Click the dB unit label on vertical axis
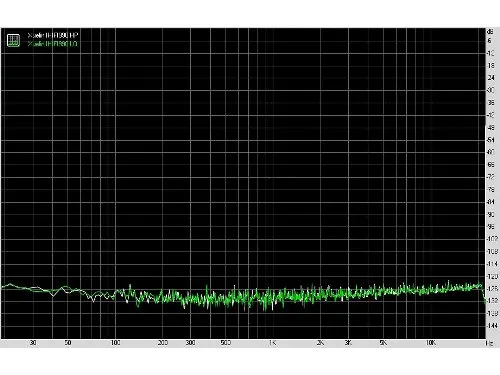Screen dimensions: 500x375 490,32
